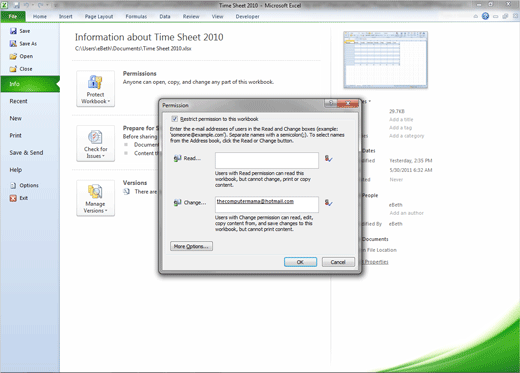Click the Options icon in the sidebar
Screen dimensions: 520x373
13,185
